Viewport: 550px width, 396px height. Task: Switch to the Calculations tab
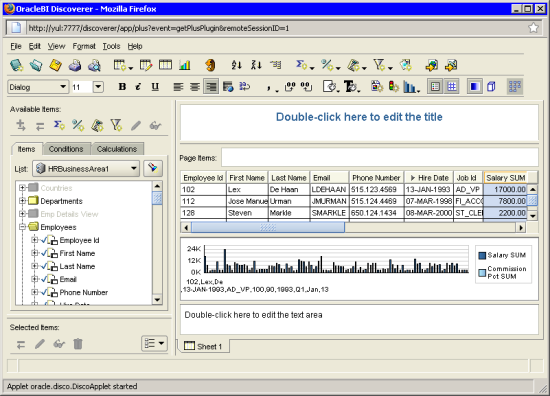click(x=117, y=149)
